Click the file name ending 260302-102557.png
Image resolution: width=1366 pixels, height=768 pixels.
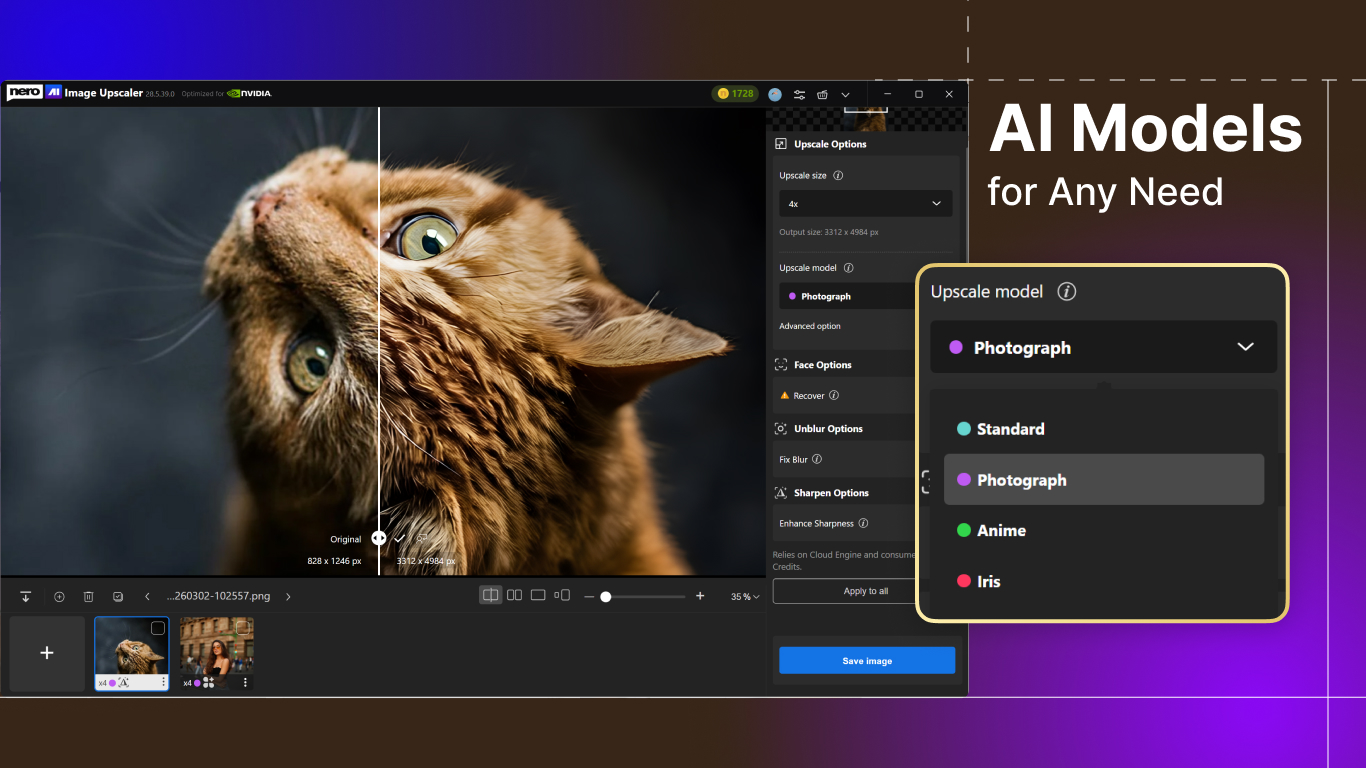(219, 596)
